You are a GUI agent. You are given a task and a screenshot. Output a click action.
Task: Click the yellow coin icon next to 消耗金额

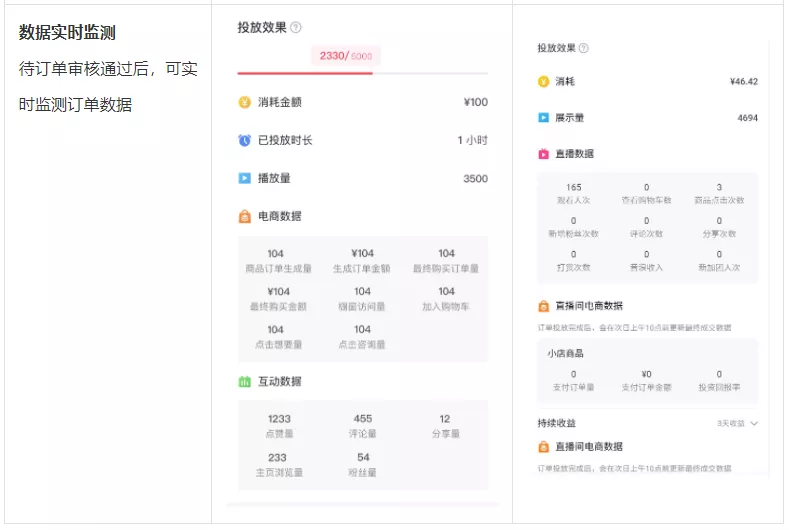pyautogui.click(x=245, y=103)
